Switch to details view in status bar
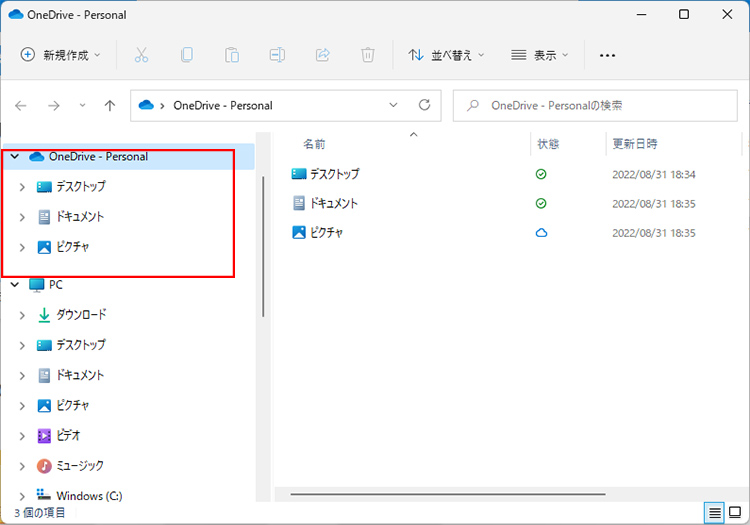750x525 pixels. [715, 513]
